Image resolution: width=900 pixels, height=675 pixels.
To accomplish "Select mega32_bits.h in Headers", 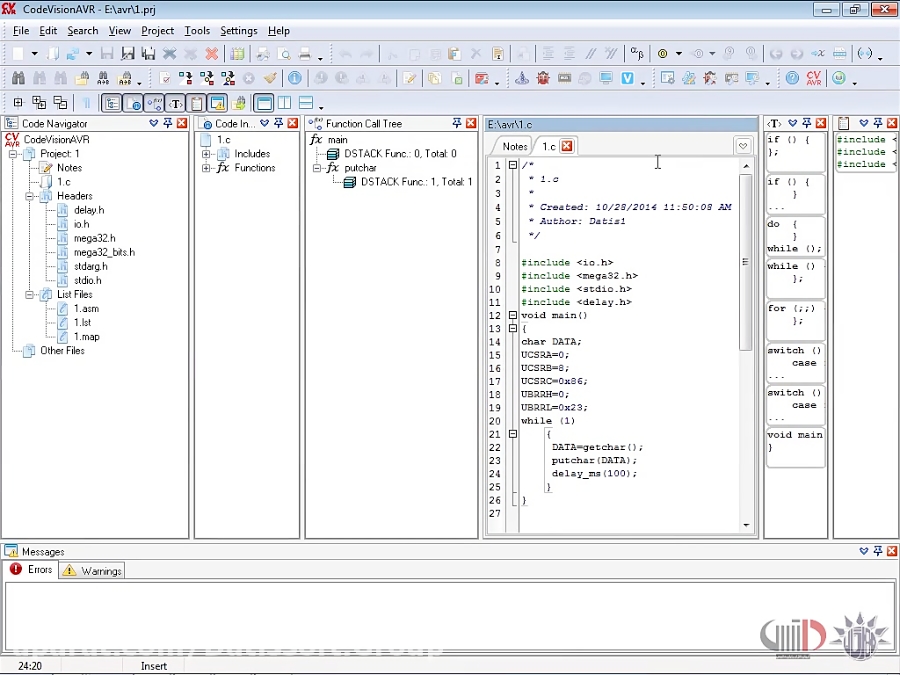I will click(104, 253).
